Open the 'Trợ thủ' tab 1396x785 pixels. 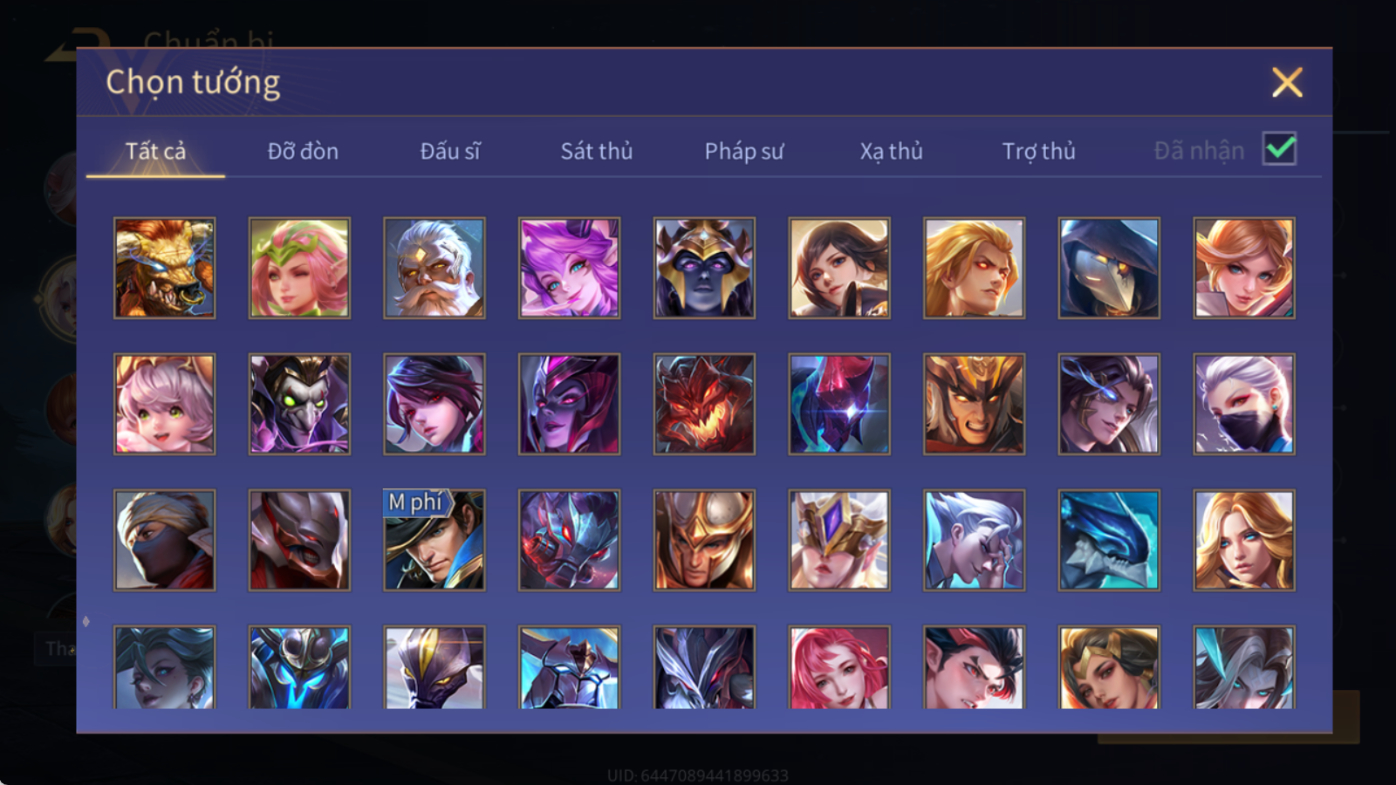click(1039, 151)
